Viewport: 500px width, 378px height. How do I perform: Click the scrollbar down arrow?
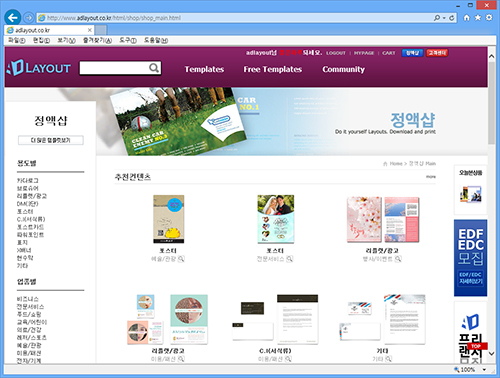click(x=492, y=354)
